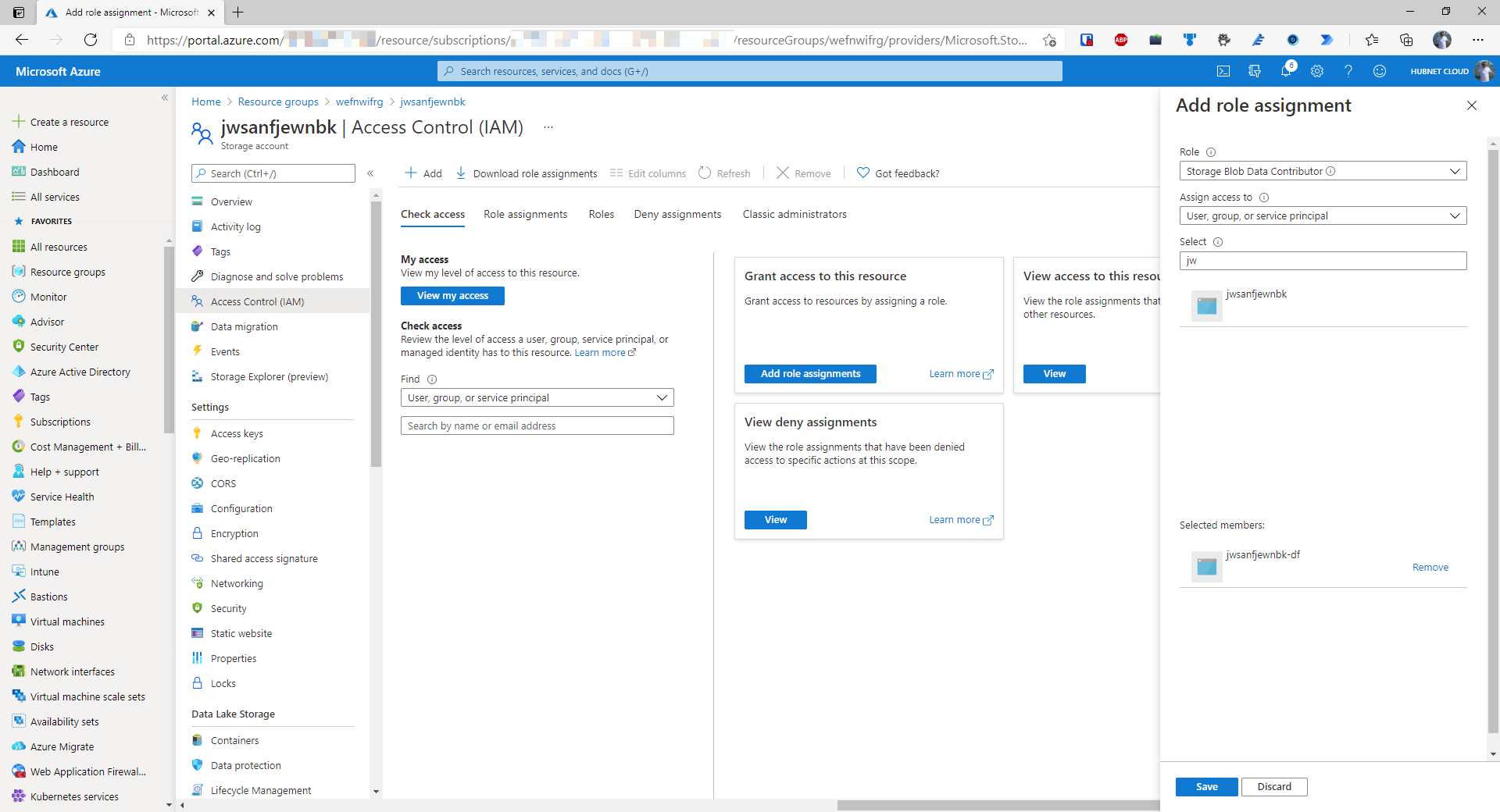Open Kubernetes services
Screen dimensions: 1500x812
tap(66, 796)
